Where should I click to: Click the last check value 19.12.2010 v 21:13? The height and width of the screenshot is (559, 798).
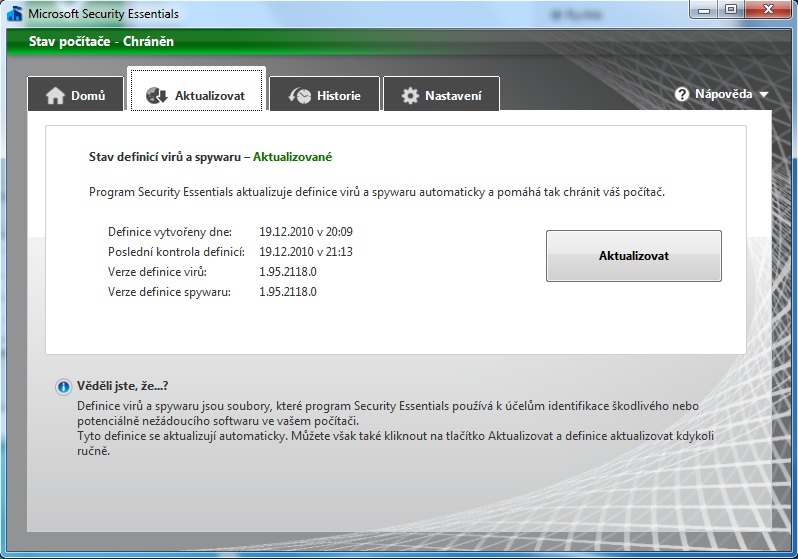tap(306, 251)
